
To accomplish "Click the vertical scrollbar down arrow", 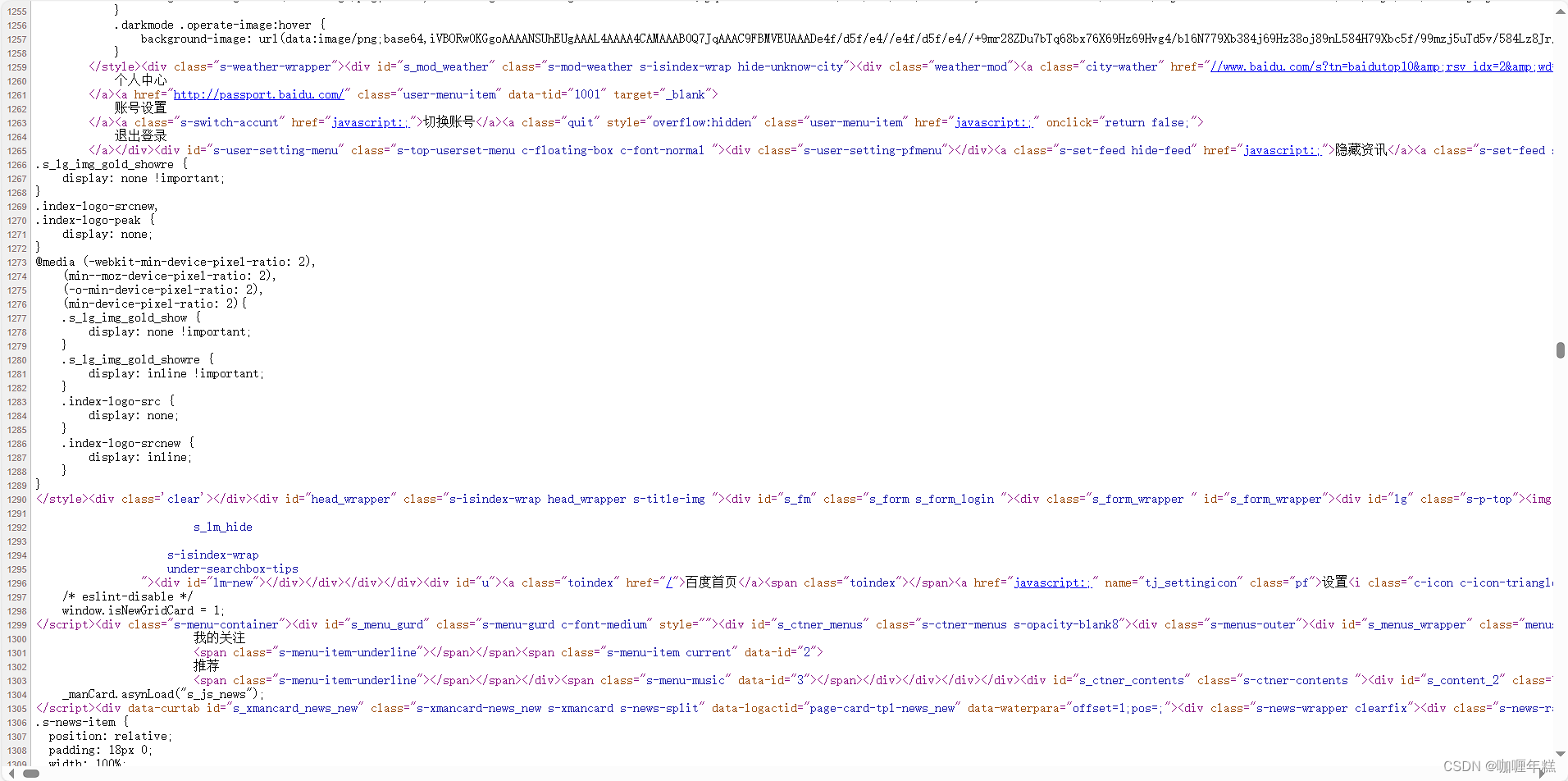I will pos(1560,754).
